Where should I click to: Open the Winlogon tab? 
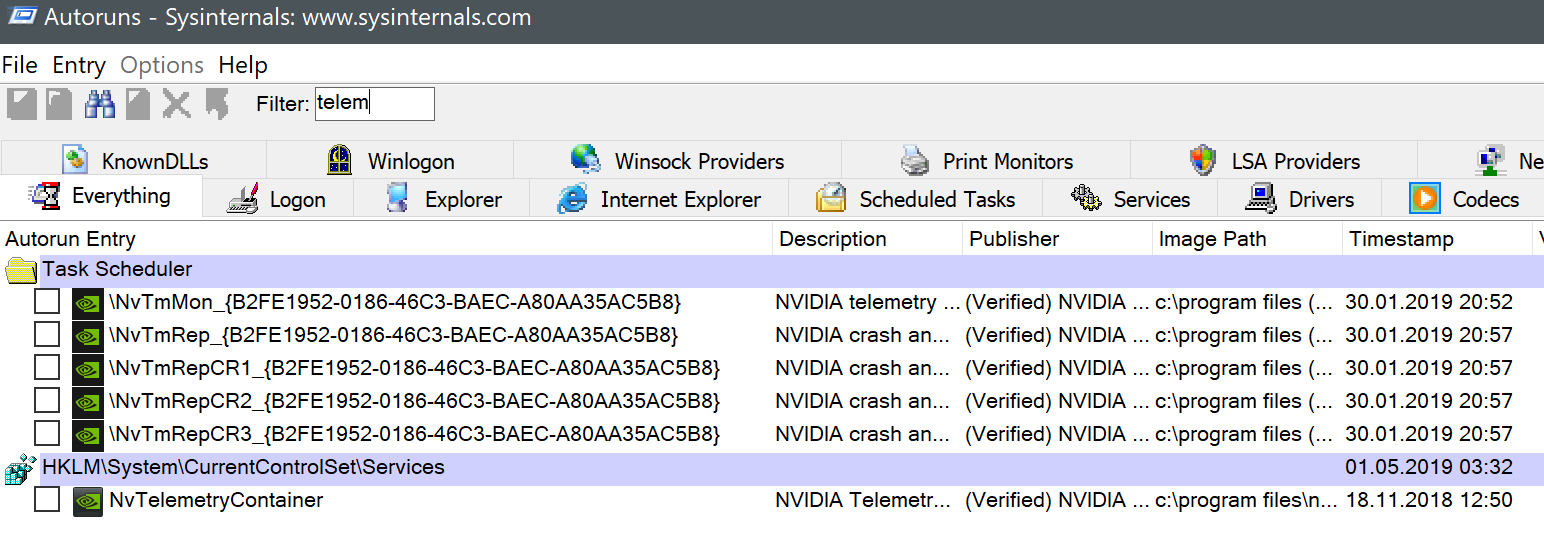click(390, 161)
